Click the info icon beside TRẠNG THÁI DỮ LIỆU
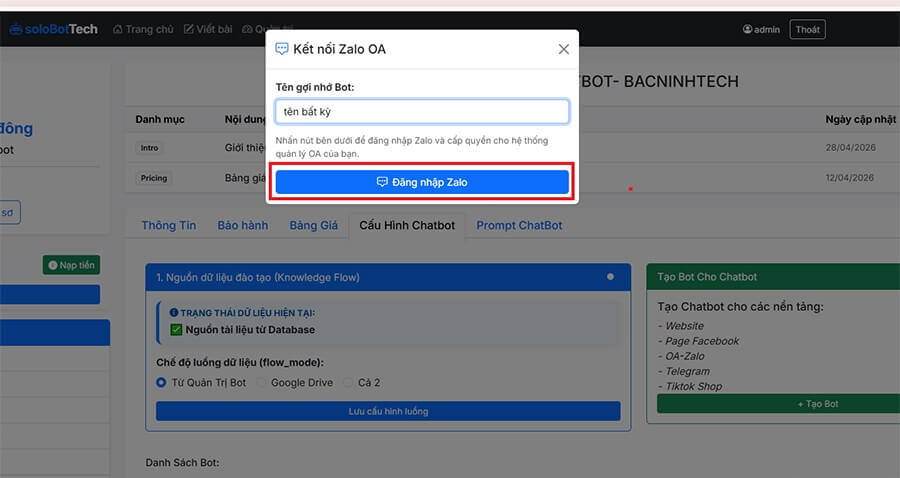900x478 pixels. pyautogui.click(x=173, y=313)
